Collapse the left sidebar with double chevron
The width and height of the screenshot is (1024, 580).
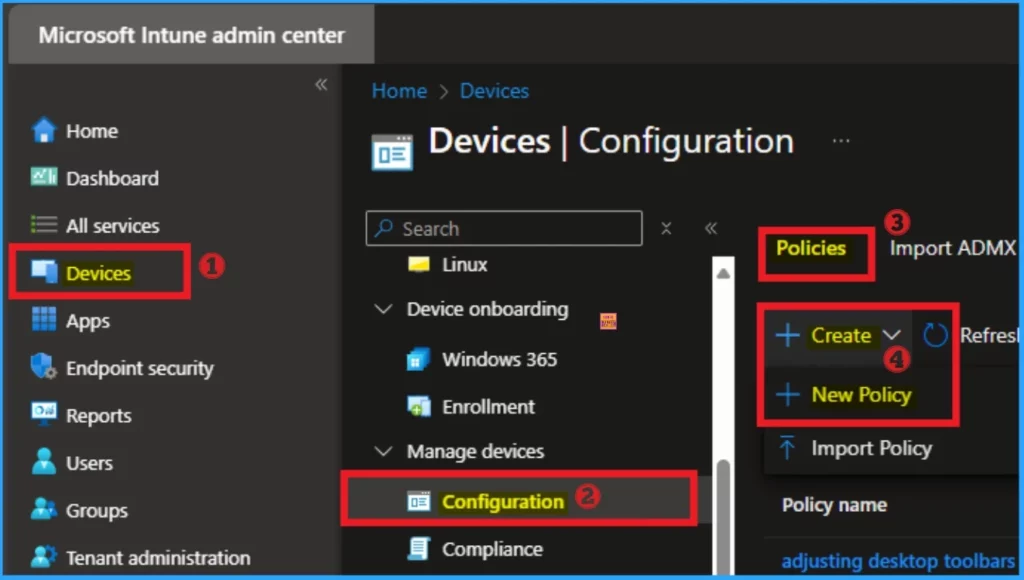click(321, 84)
